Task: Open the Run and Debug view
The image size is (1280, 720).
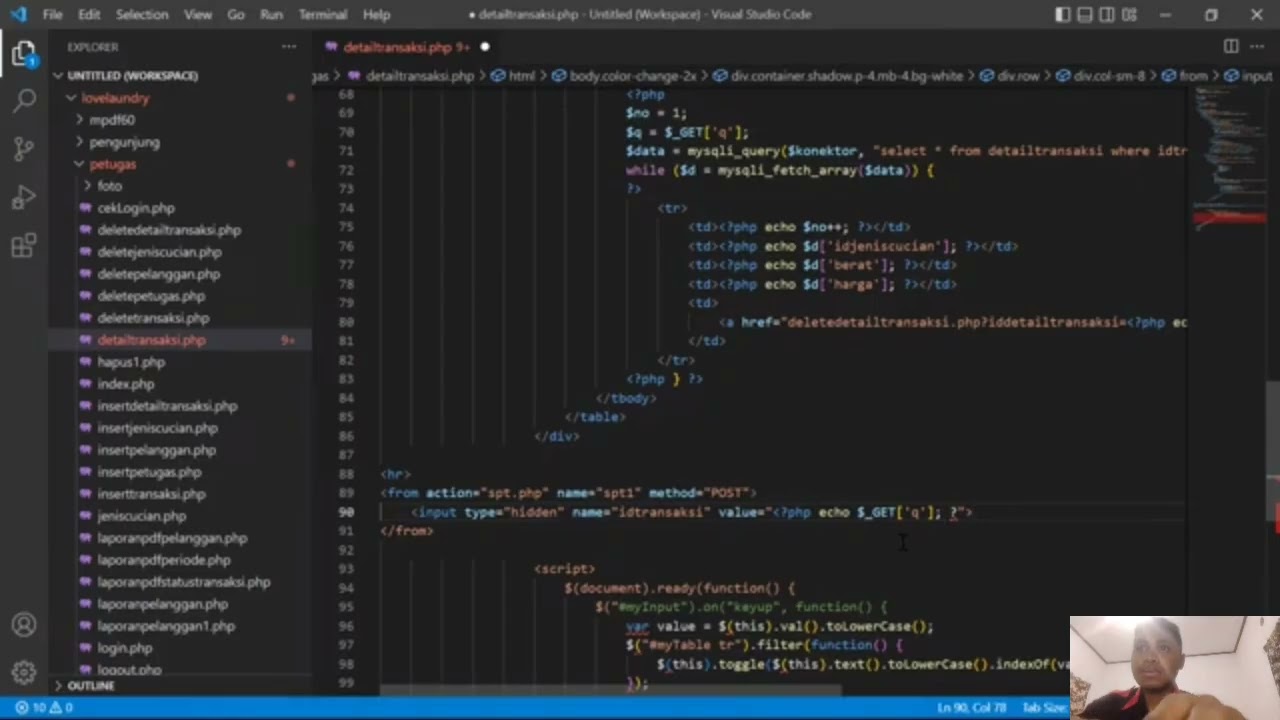Action: [24, 197]
